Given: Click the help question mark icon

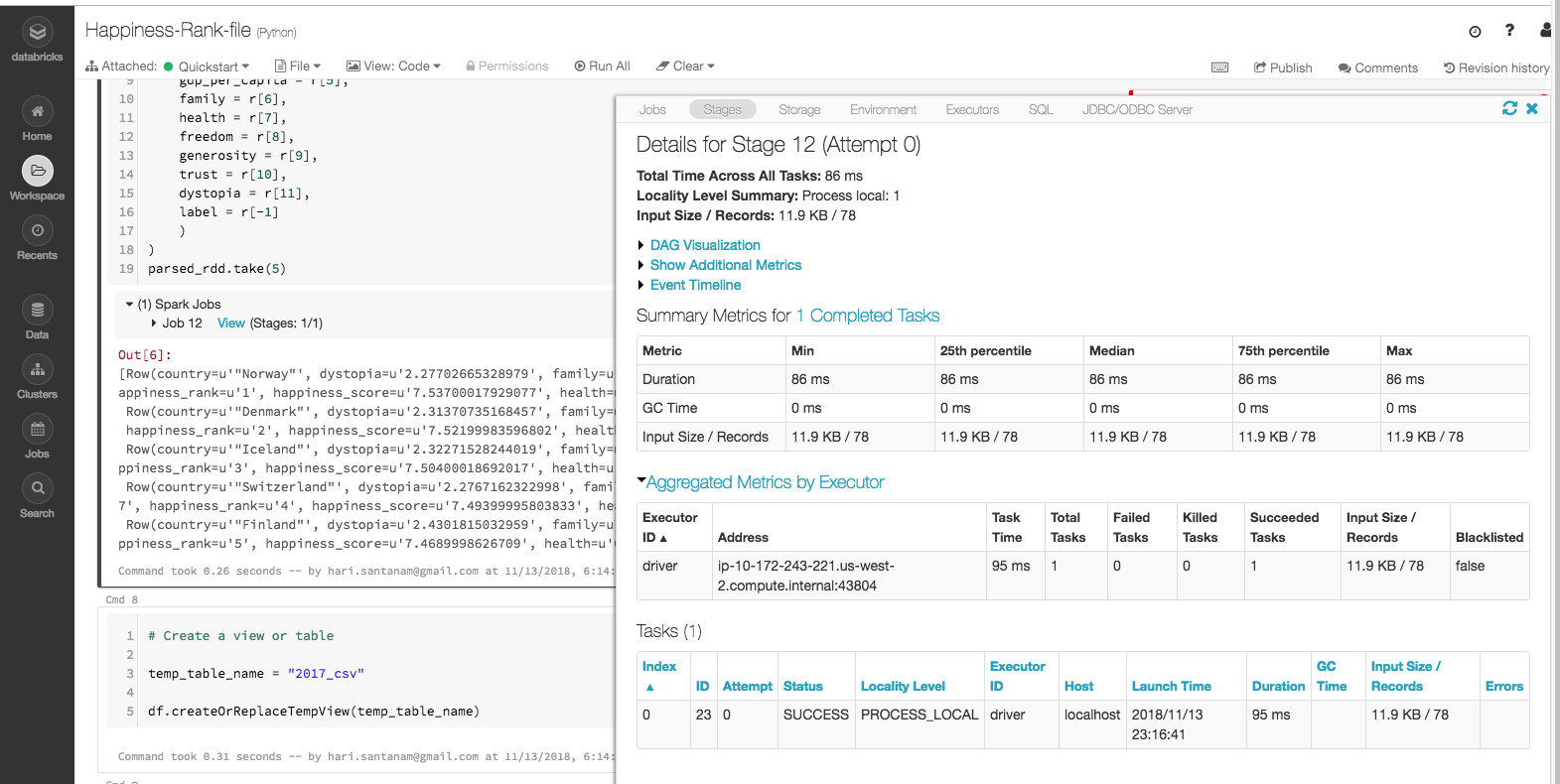Looking at the screenshot, I should click(1509, 31).
